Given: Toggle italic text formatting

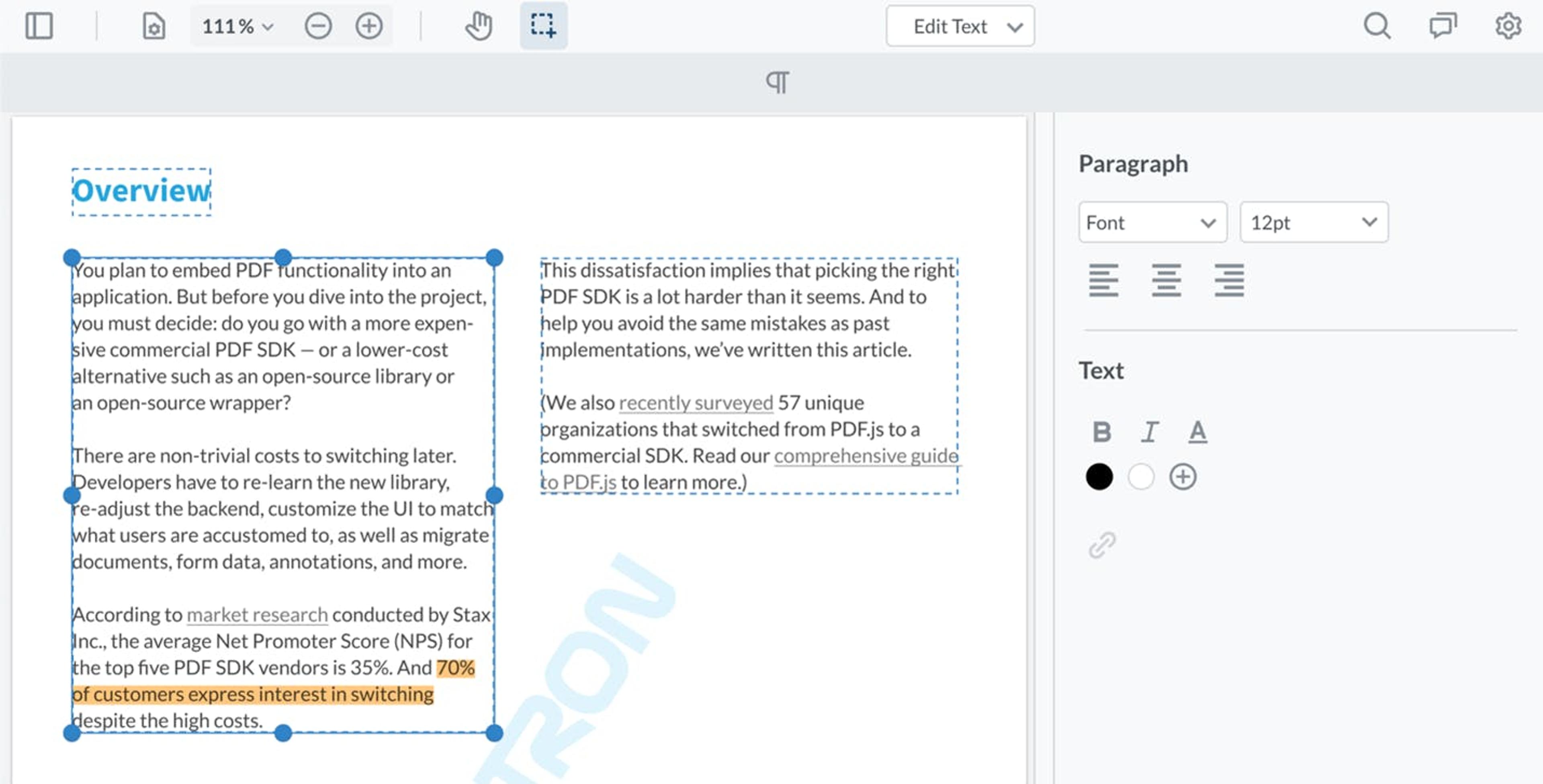Looking at the screenshot, I should [x=1149, y=432].
